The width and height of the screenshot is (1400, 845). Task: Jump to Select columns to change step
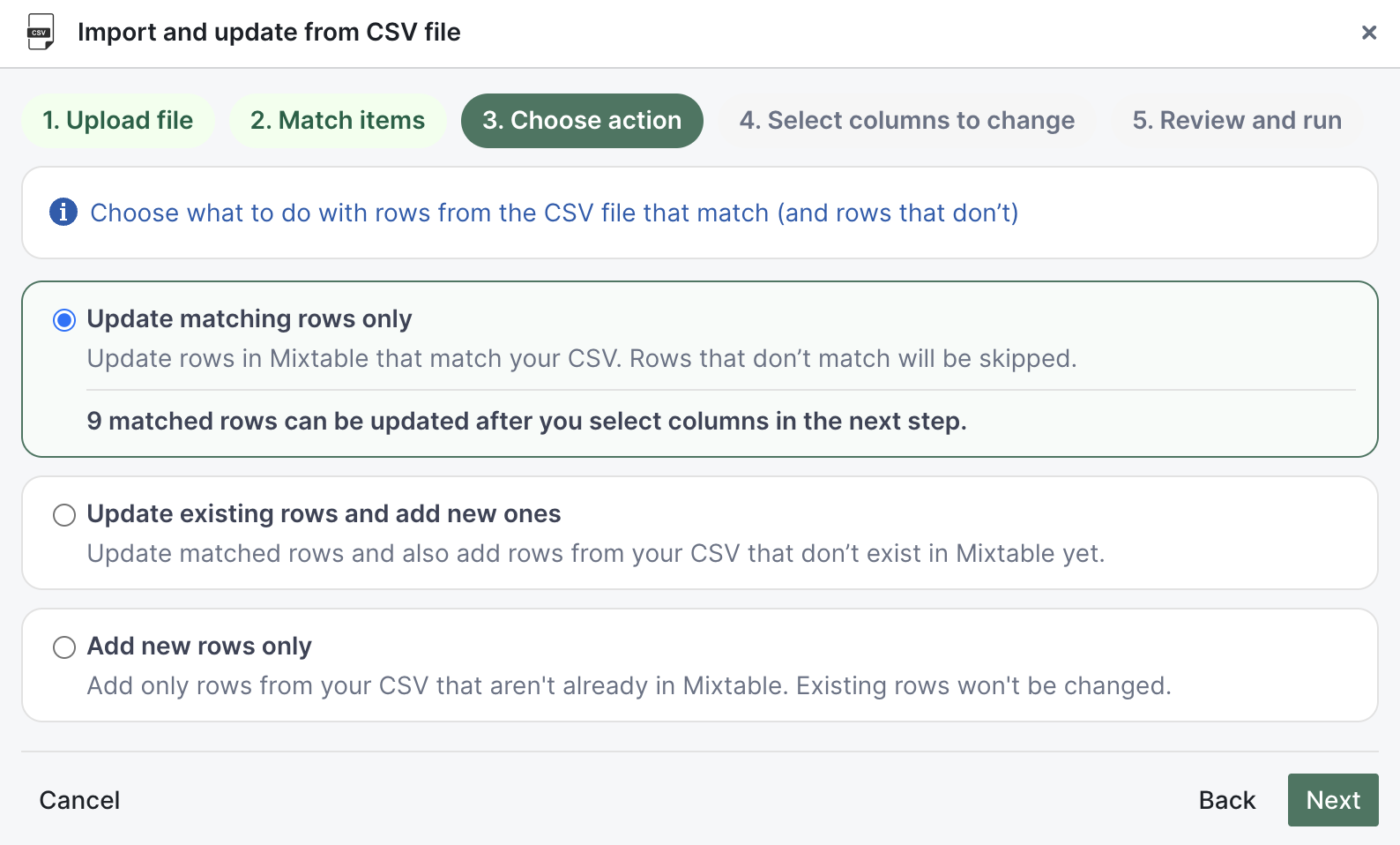[906, 120]
